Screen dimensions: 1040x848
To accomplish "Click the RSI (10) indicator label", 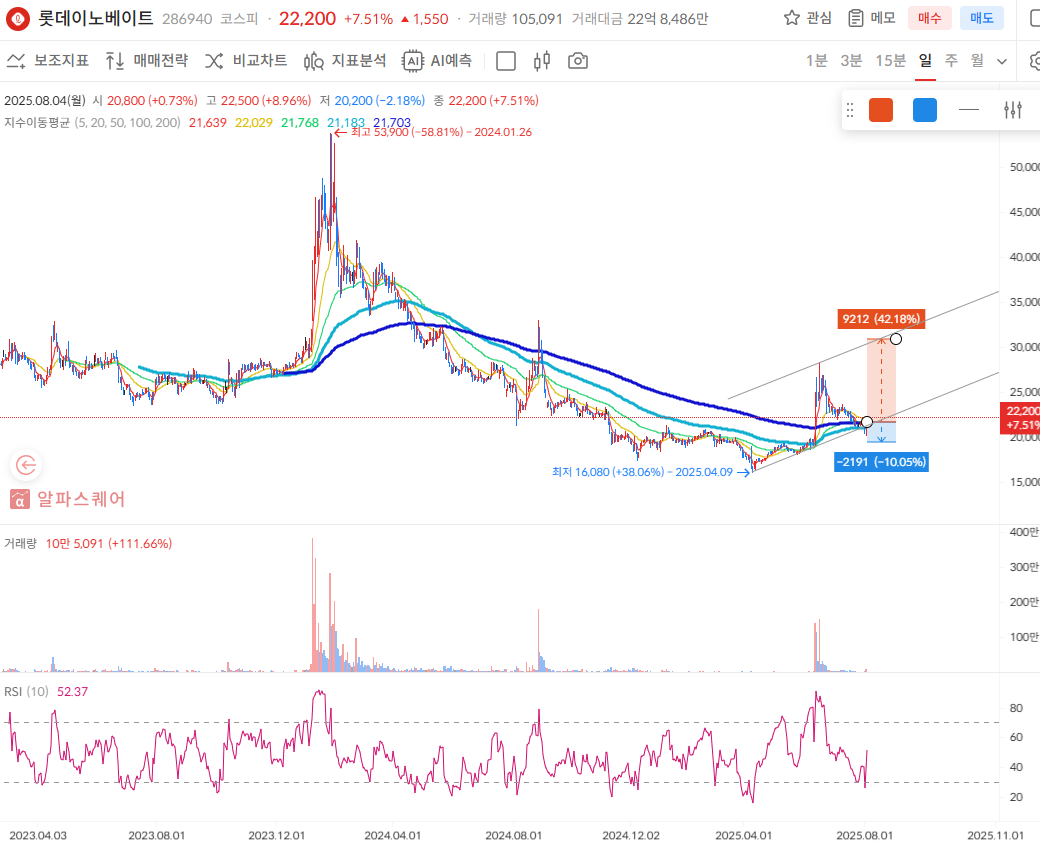I will pos(27,692).
